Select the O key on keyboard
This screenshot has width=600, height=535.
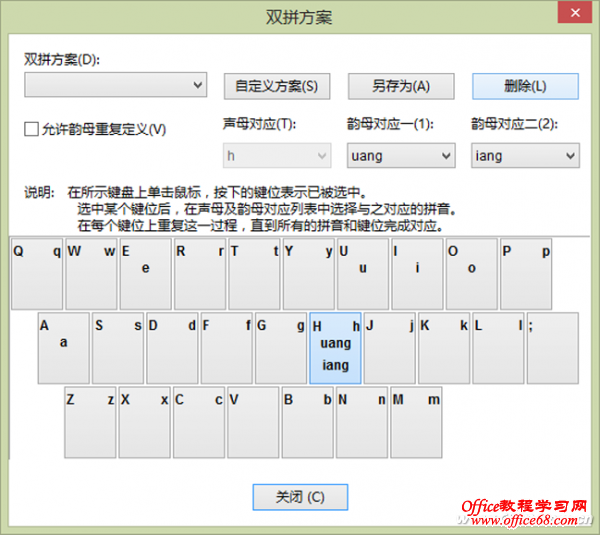click(x=472, y=274)
